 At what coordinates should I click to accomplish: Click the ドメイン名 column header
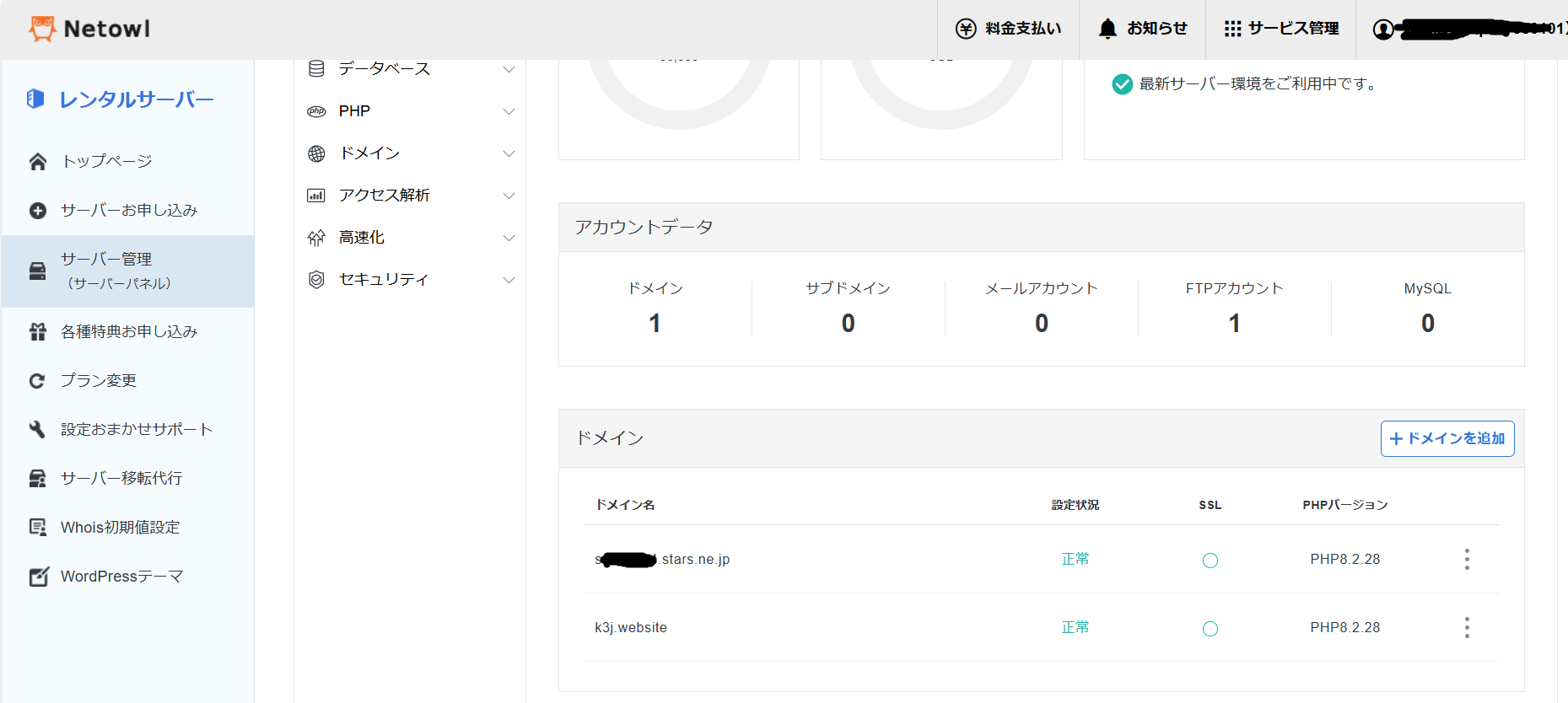tap(625, 505)
